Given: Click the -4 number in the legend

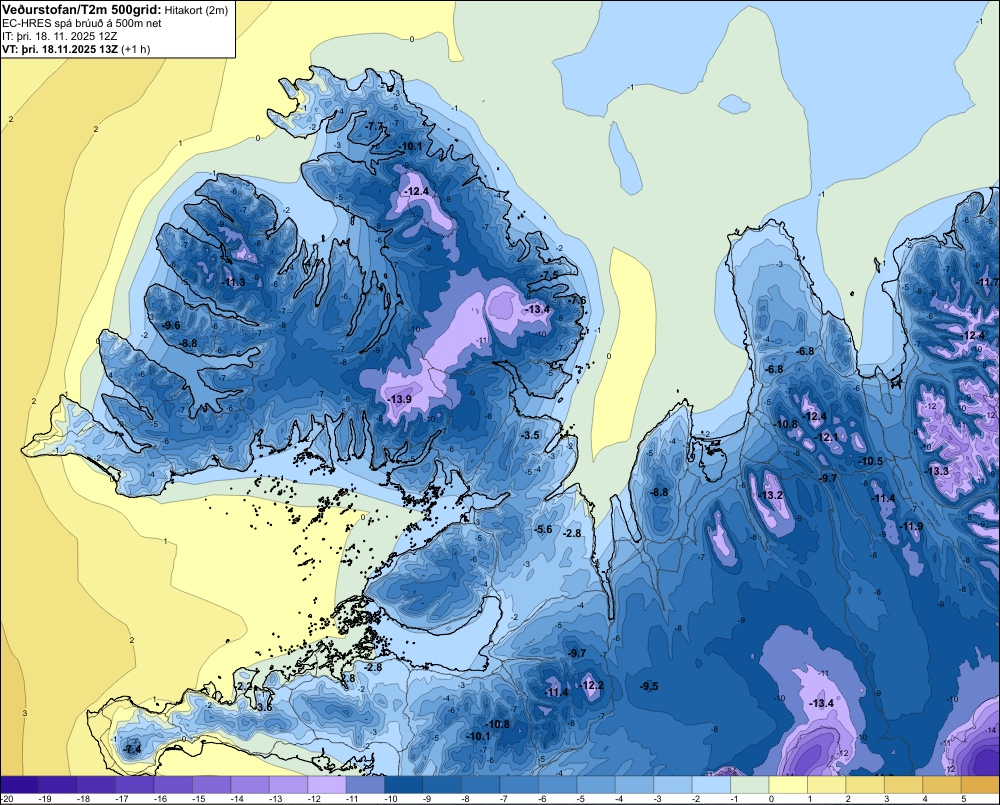Looking at the screenshot, I should [621, 799].
